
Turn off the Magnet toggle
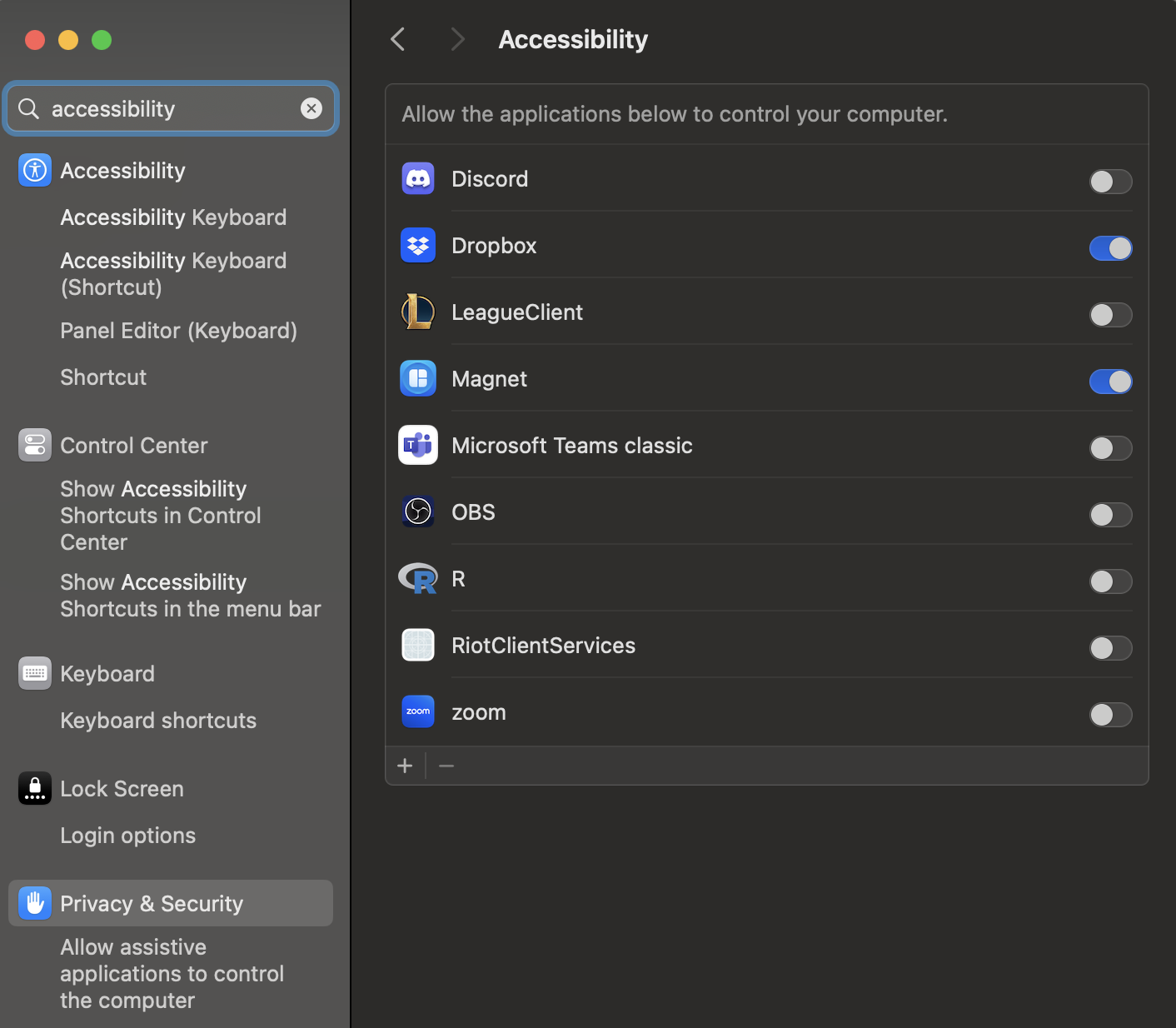coord(1110,382)
